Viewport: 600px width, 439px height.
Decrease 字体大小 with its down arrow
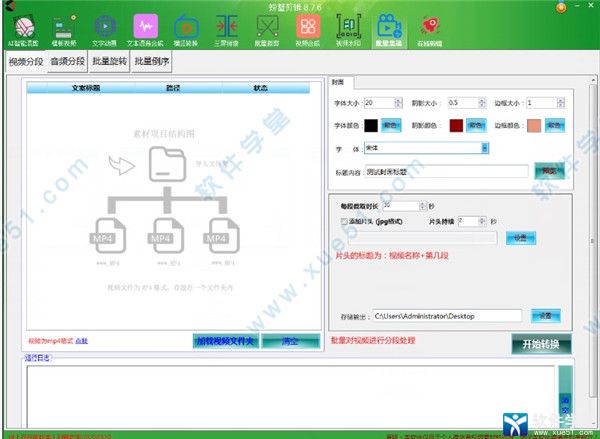tap(398, 105)
